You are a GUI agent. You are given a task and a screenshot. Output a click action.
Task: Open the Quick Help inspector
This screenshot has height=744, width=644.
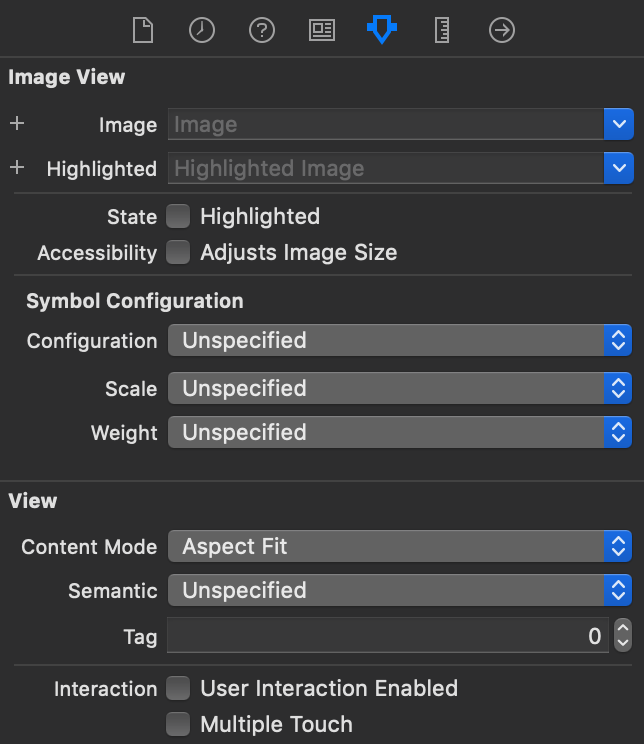pos(262,30)
